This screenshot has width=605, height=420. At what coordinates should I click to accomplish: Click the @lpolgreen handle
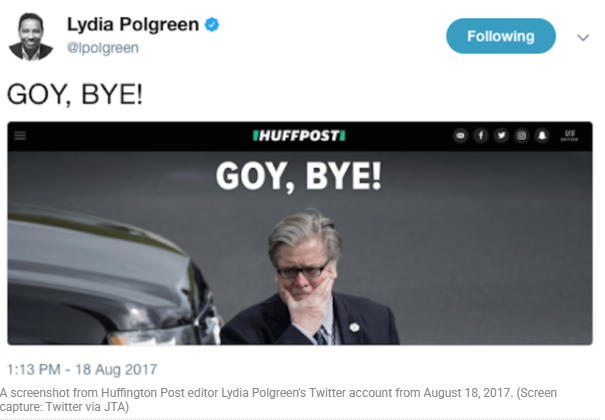coord(103,48)
